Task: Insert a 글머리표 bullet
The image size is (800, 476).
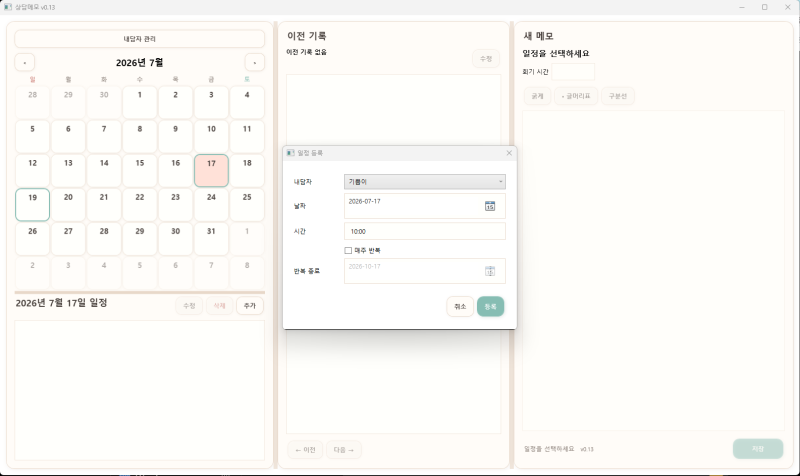Action: pos(576,96)
